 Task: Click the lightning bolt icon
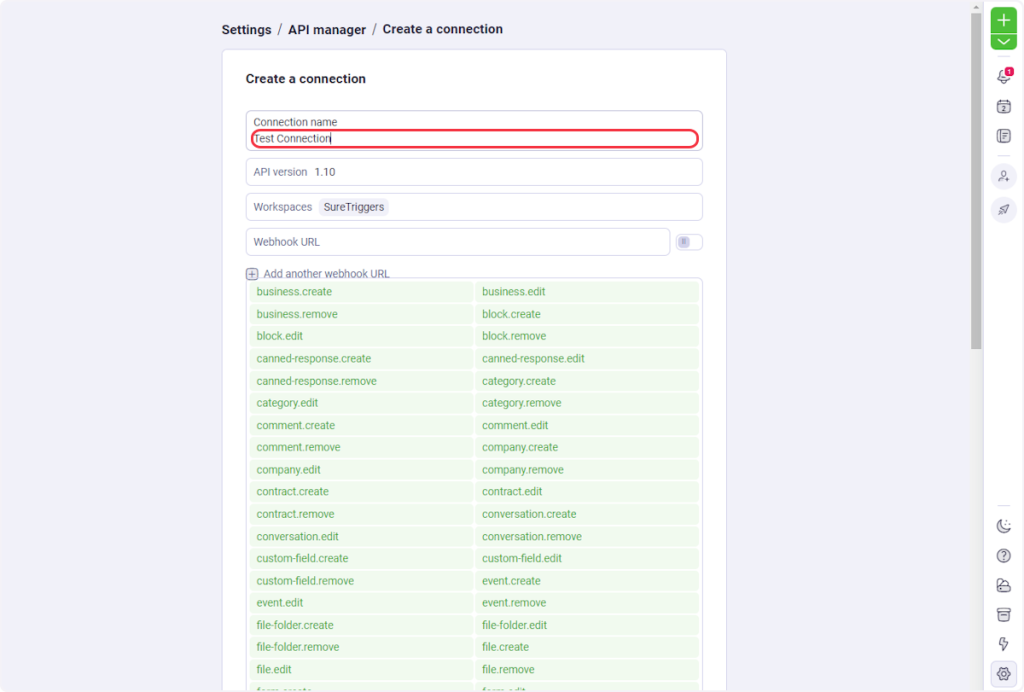point(1003,644)
